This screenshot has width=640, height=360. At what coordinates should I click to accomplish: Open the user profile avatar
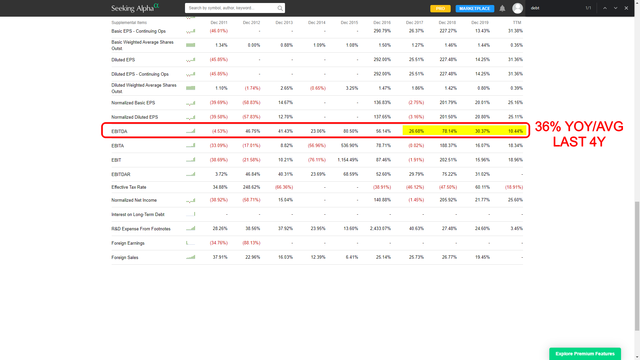click(518, 8)
